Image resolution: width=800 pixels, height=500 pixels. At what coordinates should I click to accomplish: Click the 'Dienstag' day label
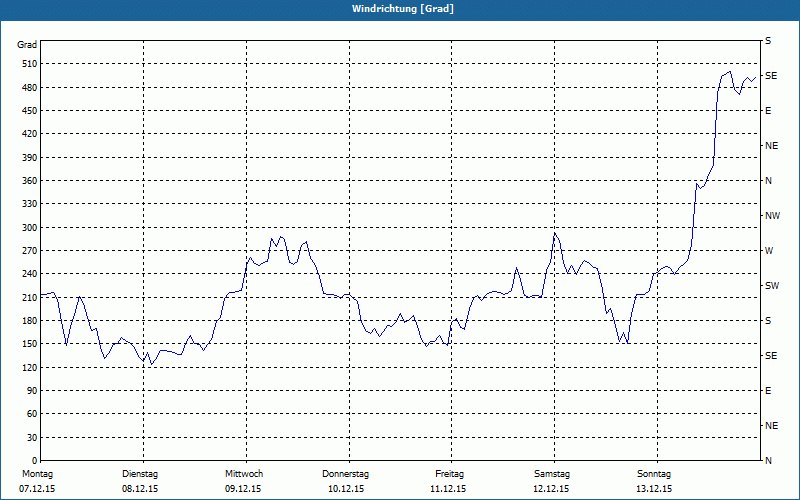(x=140, y=474)
